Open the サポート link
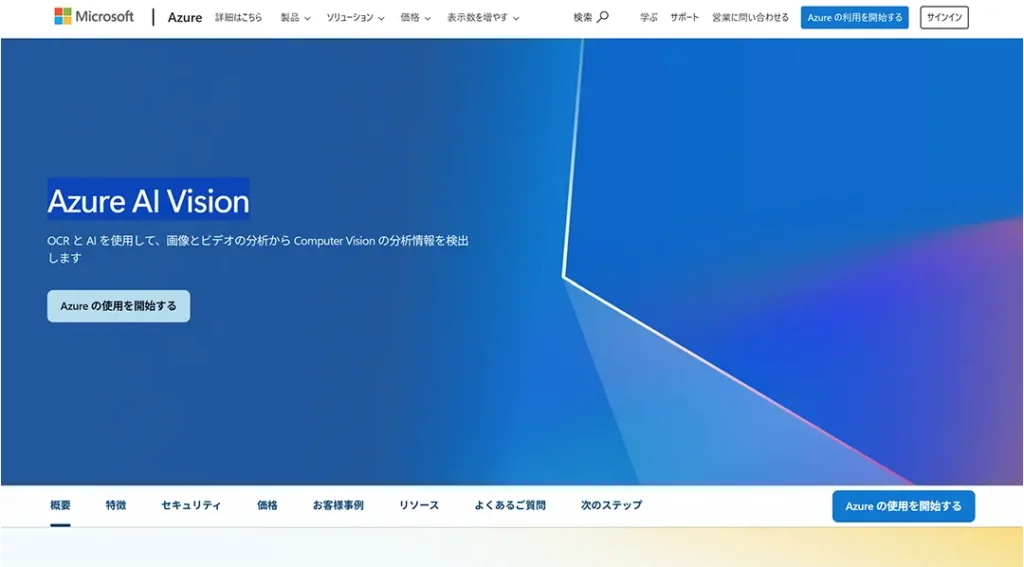 684,18
